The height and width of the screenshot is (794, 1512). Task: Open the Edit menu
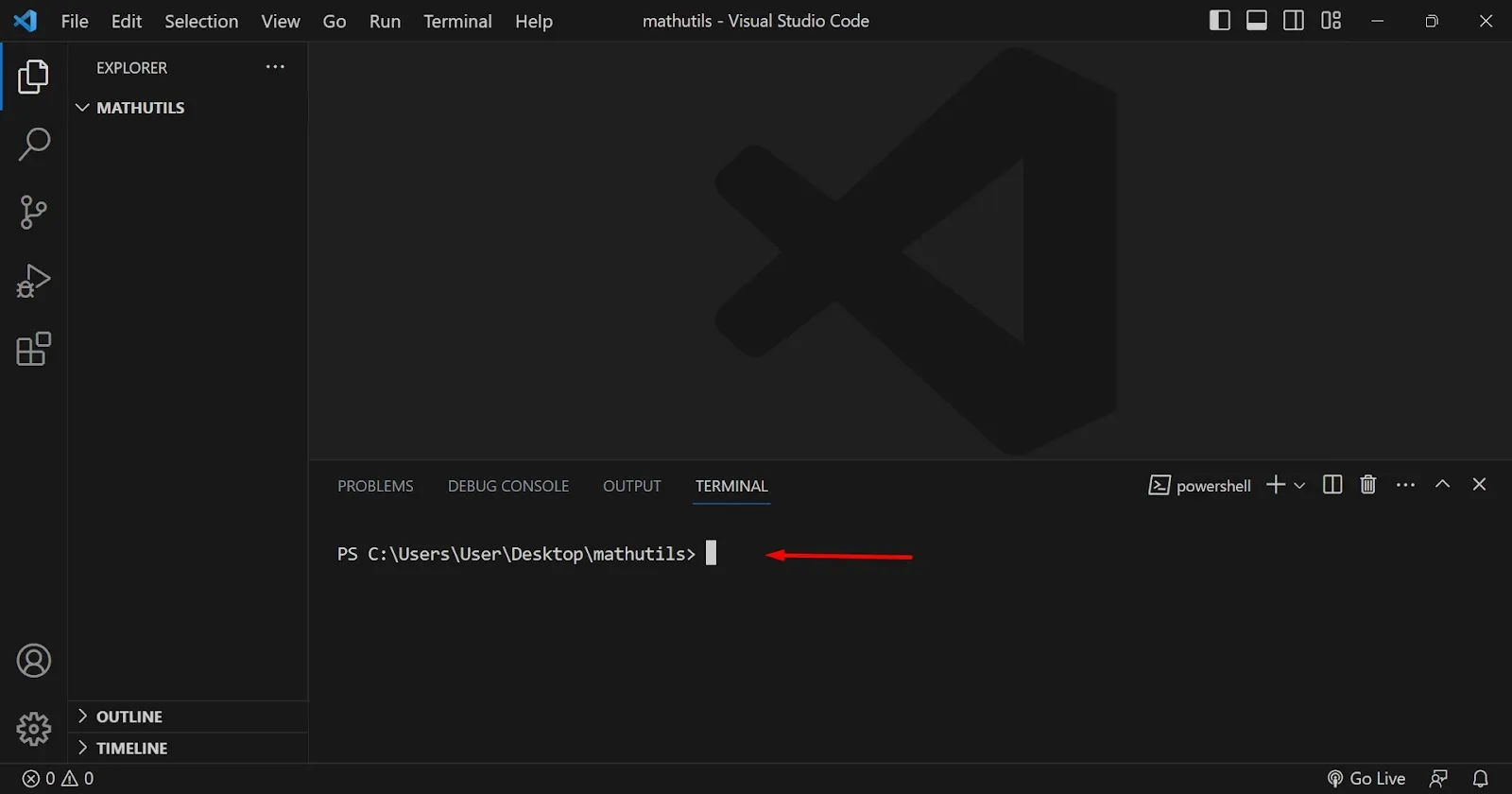tap(126, 21)
